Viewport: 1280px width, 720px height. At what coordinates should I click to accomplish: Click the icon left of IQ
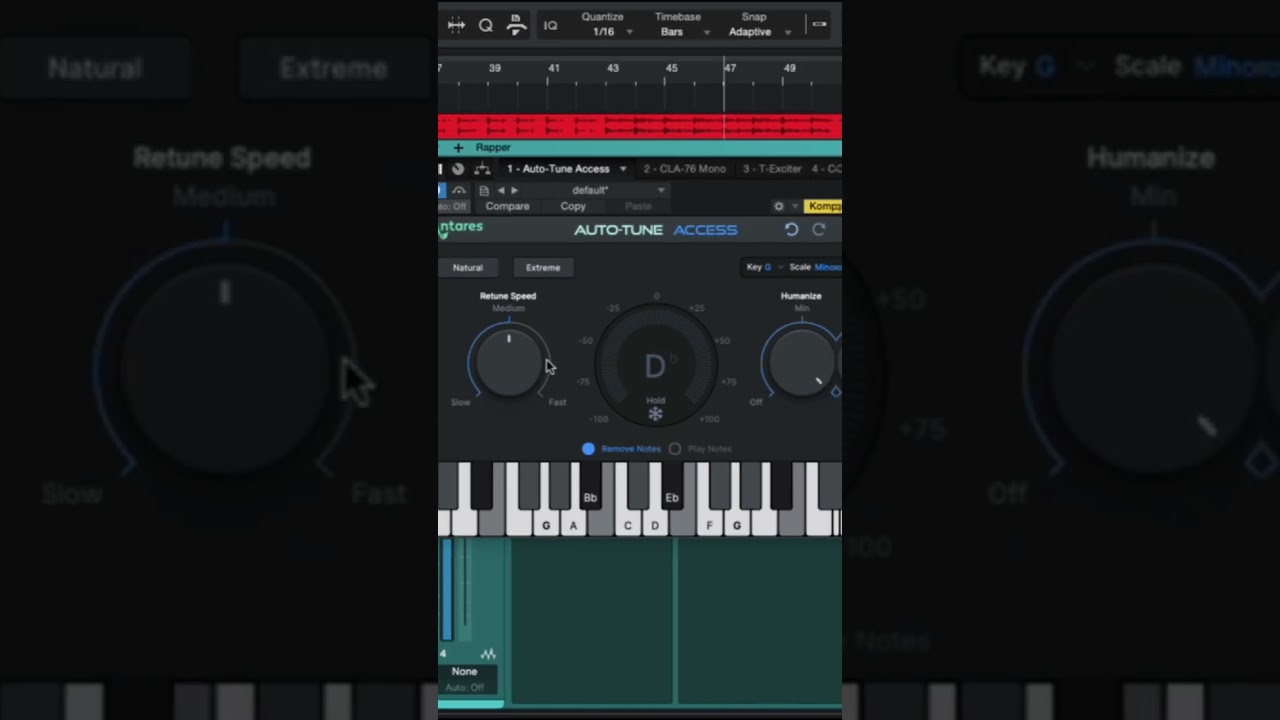(516, 25)
